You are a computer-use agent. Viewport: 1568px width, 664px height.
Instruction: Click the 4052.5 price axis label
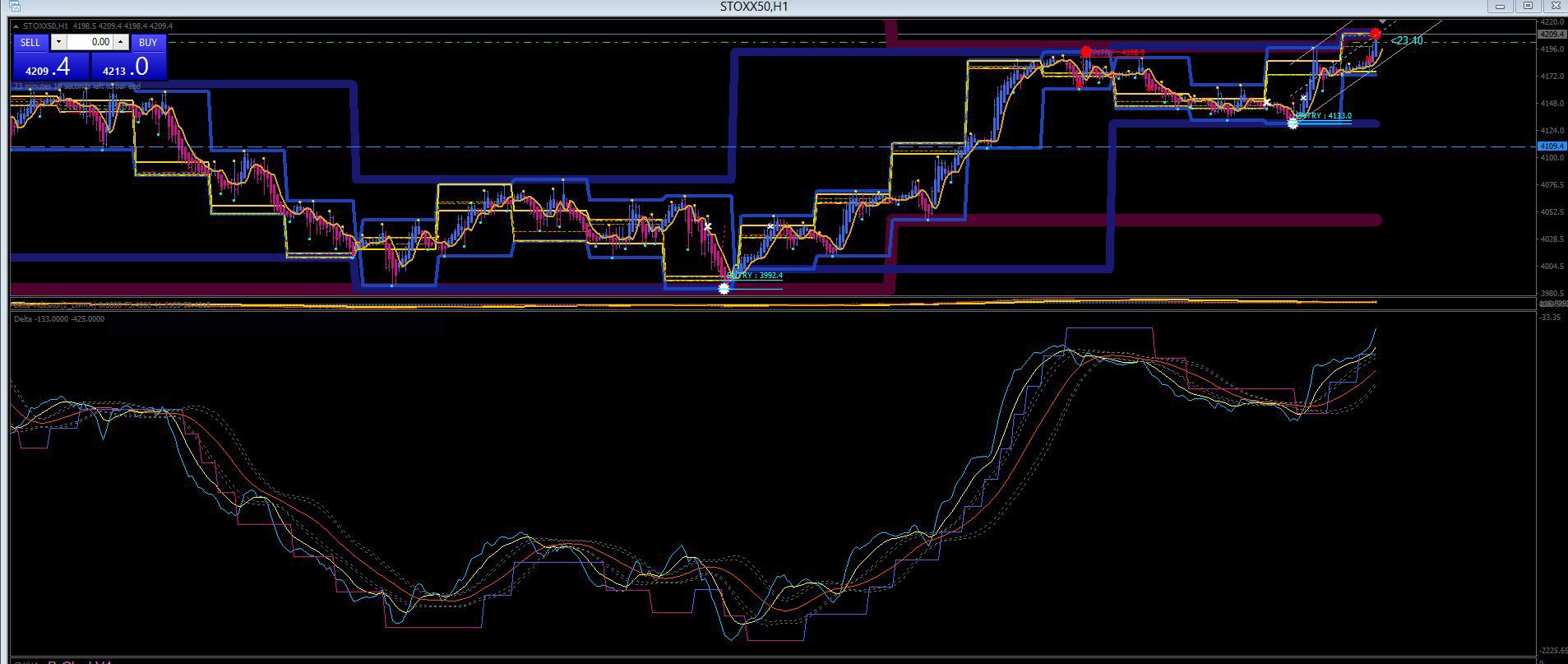[1552, 212]
